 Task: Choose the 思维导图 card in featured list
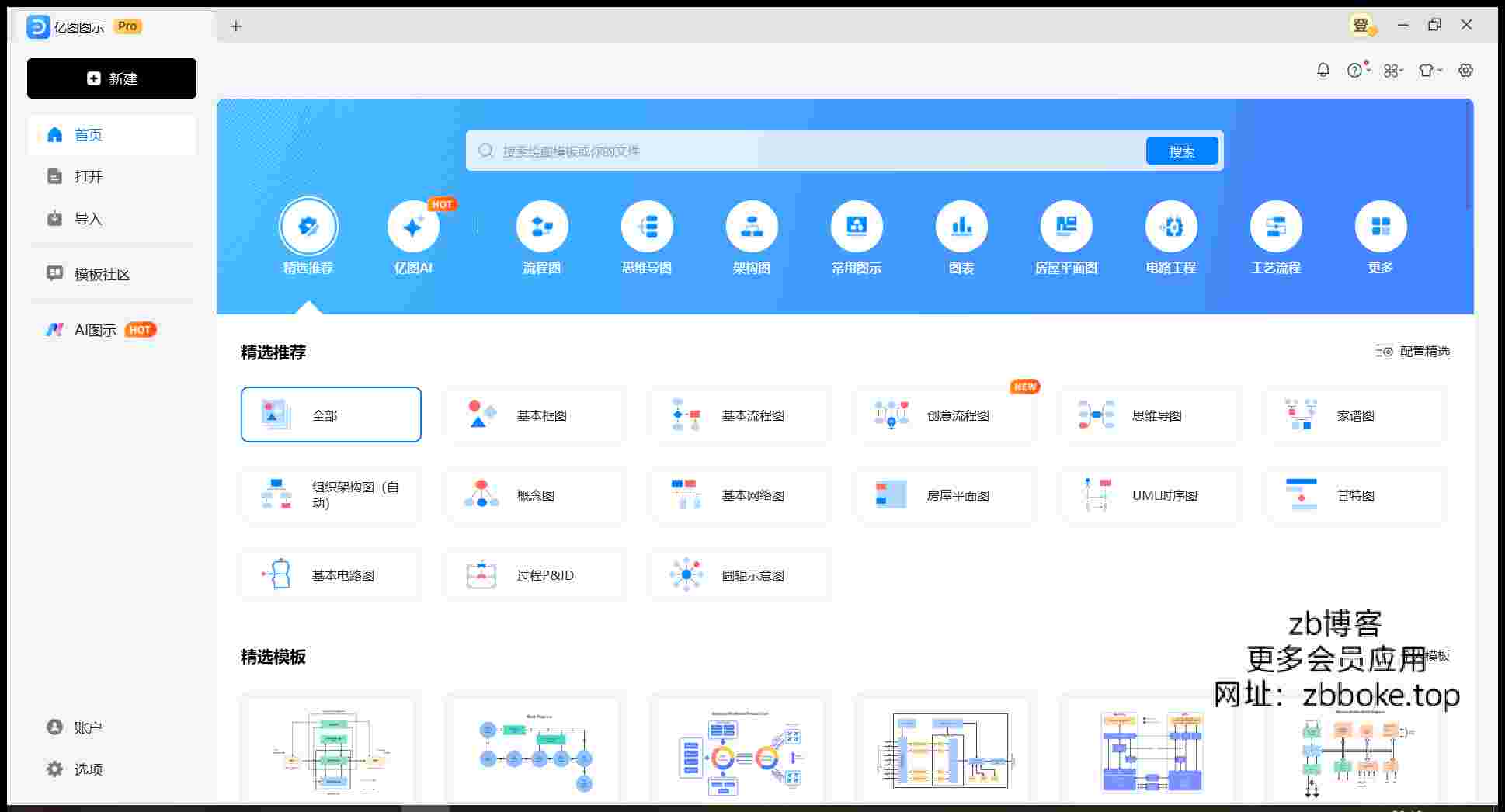[x=1151, y=415]
